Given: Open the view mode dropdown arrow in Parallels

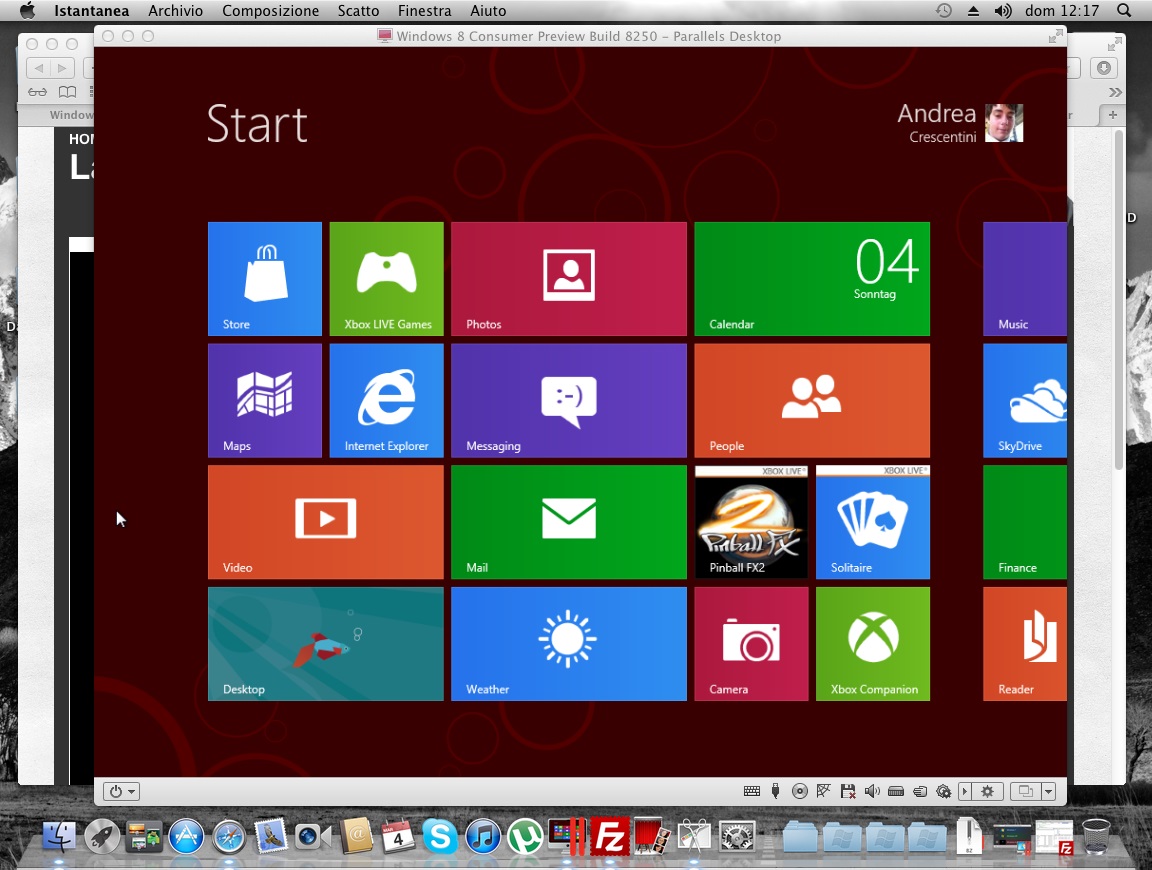Looking at the screenshot, I should [x=1049, y=791].
